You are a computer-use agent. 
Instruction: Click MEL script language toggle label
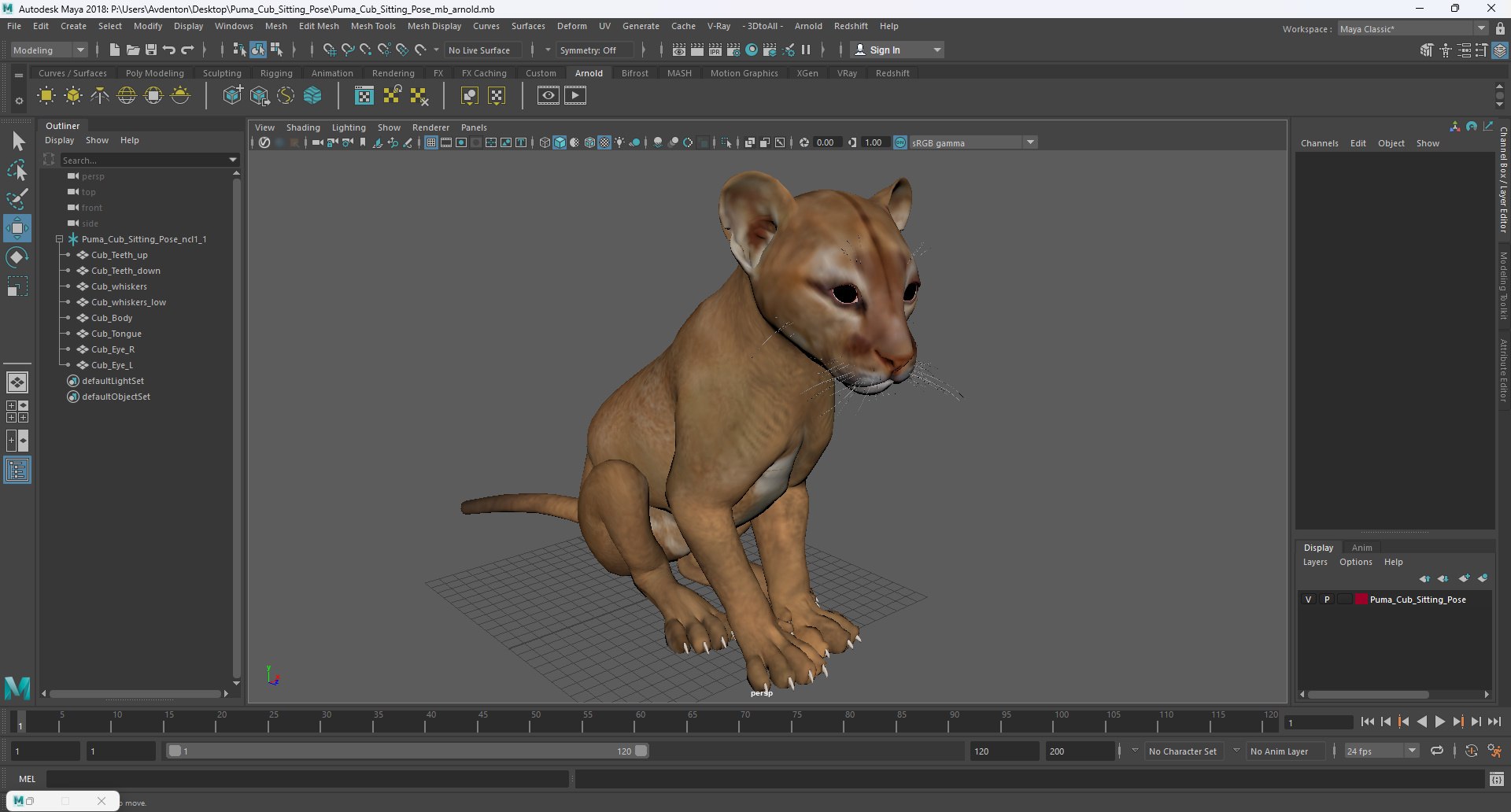[x=28, y=779]
